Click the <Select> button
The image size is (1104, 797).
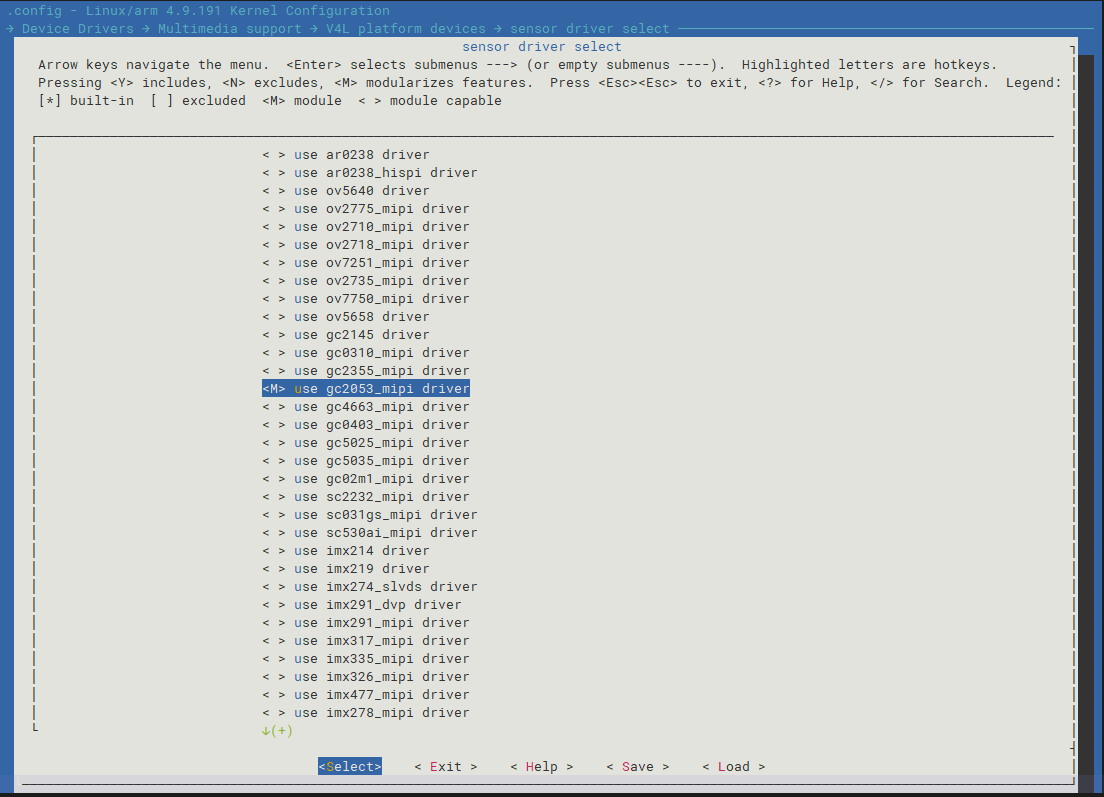350,767
